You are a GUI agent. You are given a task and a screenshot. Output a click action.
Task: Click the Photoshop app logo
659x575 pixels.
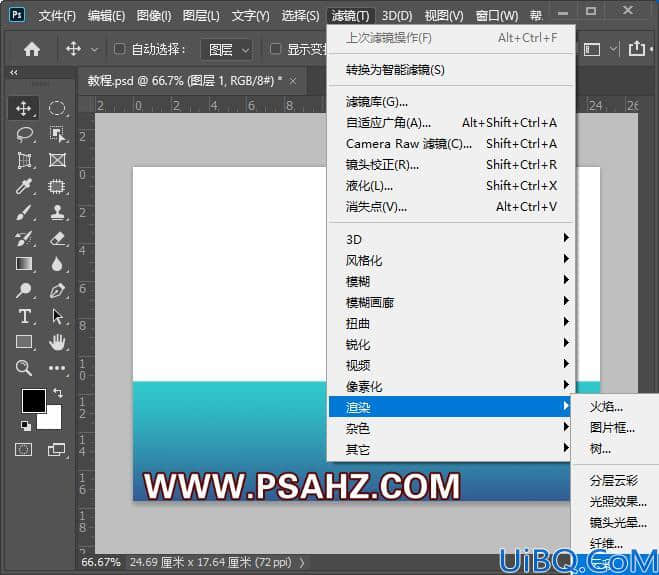[x=17, y=15]
